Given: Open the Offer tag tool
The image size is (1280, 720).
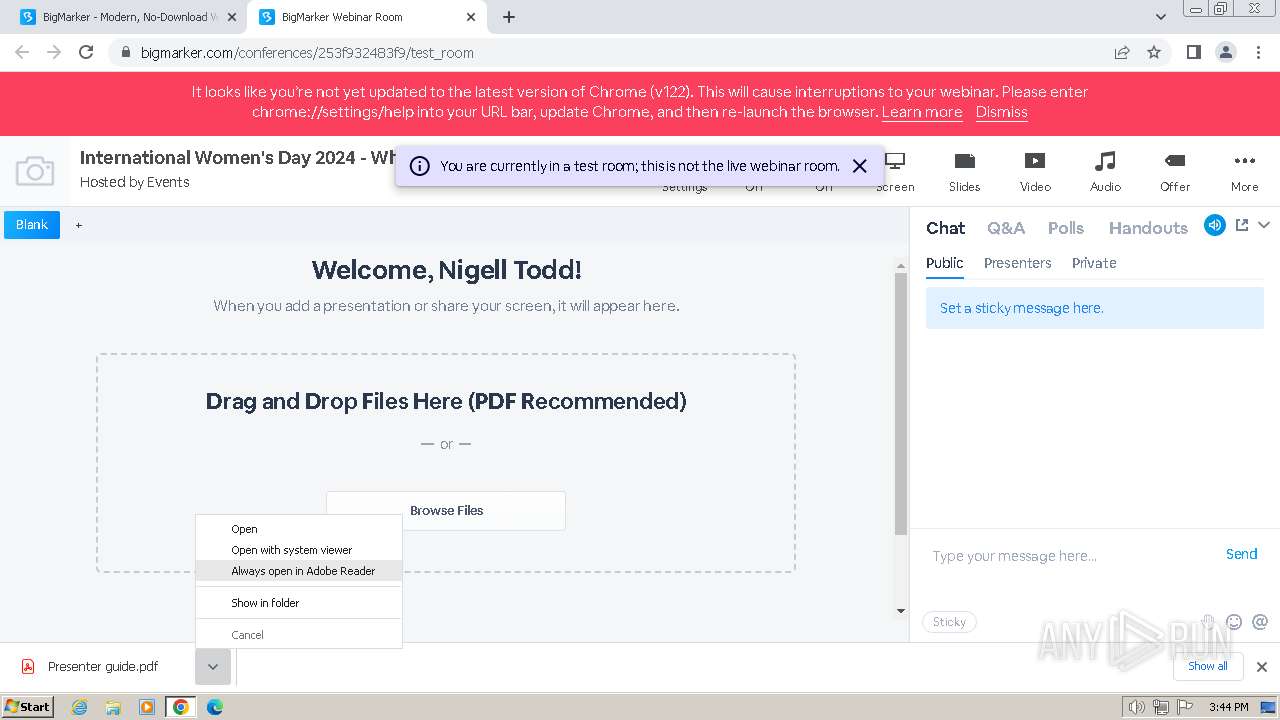Looking at the screenshot, I should [1175, 172].
